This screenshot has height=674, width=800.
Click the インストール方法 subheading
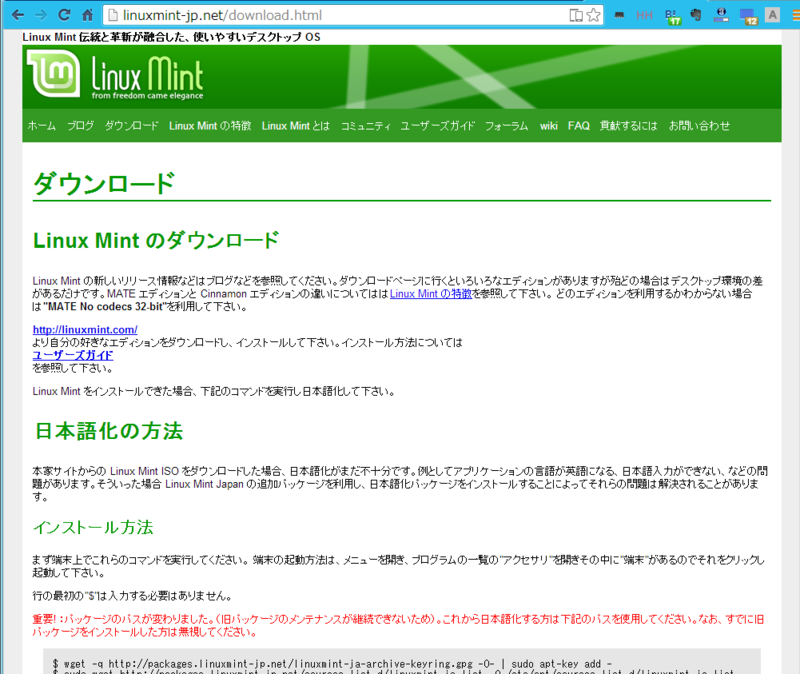point(93,527)
